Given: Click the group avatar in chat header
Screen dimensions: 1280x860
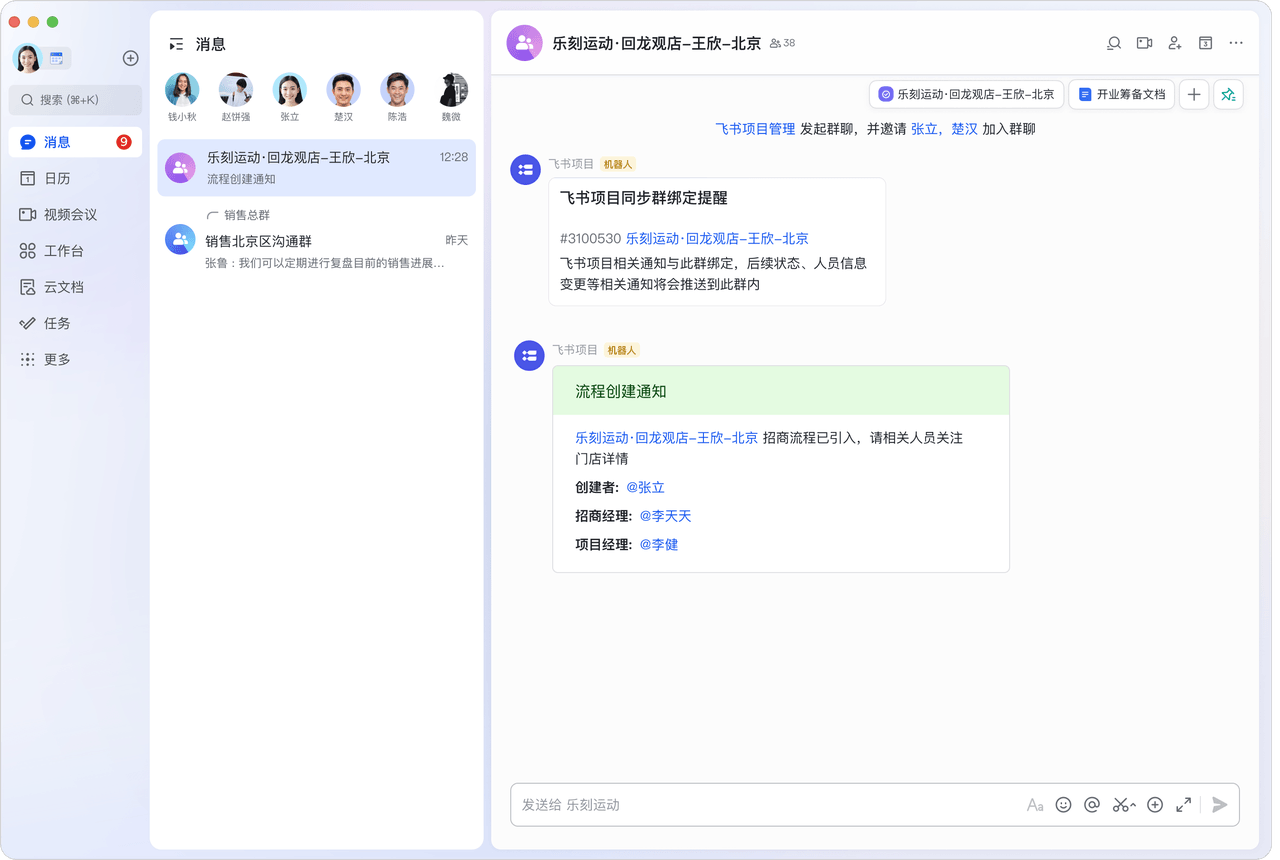Looking at the screenshot, I should click(524, 43).
